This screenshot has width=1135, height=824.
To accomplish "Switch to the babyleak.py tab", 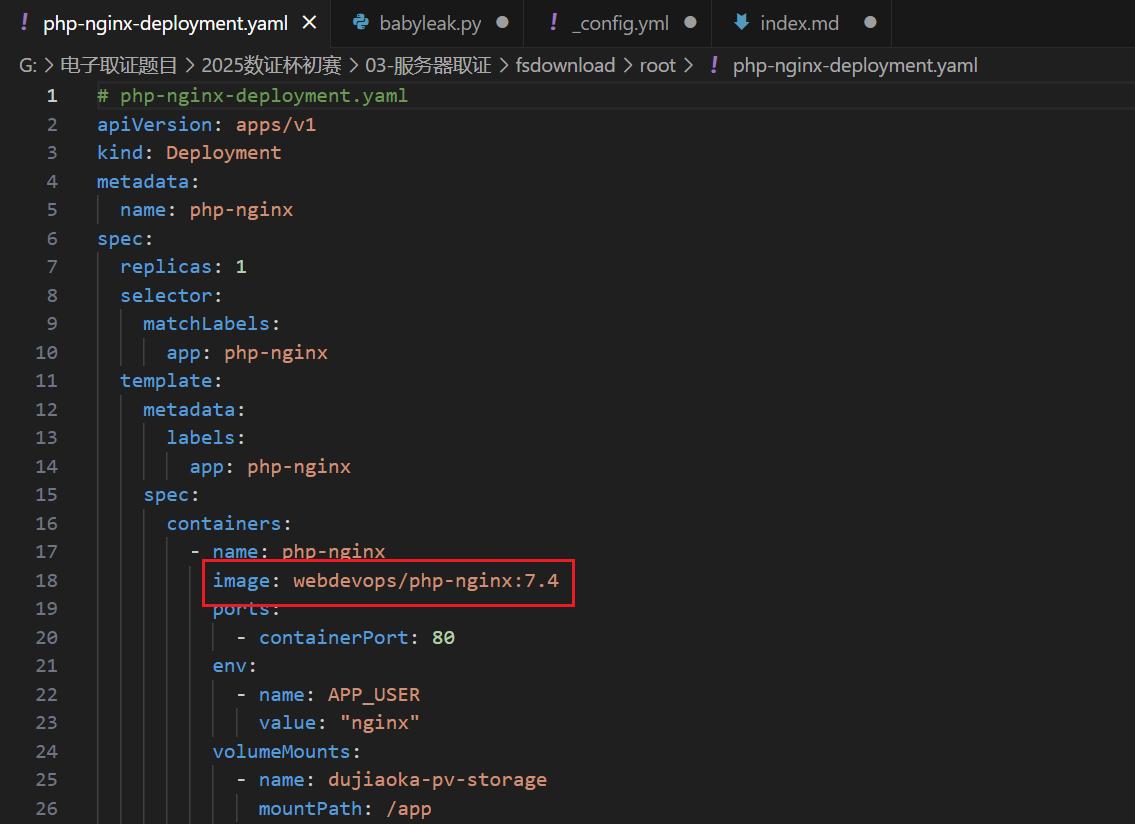I will (430, 22).
